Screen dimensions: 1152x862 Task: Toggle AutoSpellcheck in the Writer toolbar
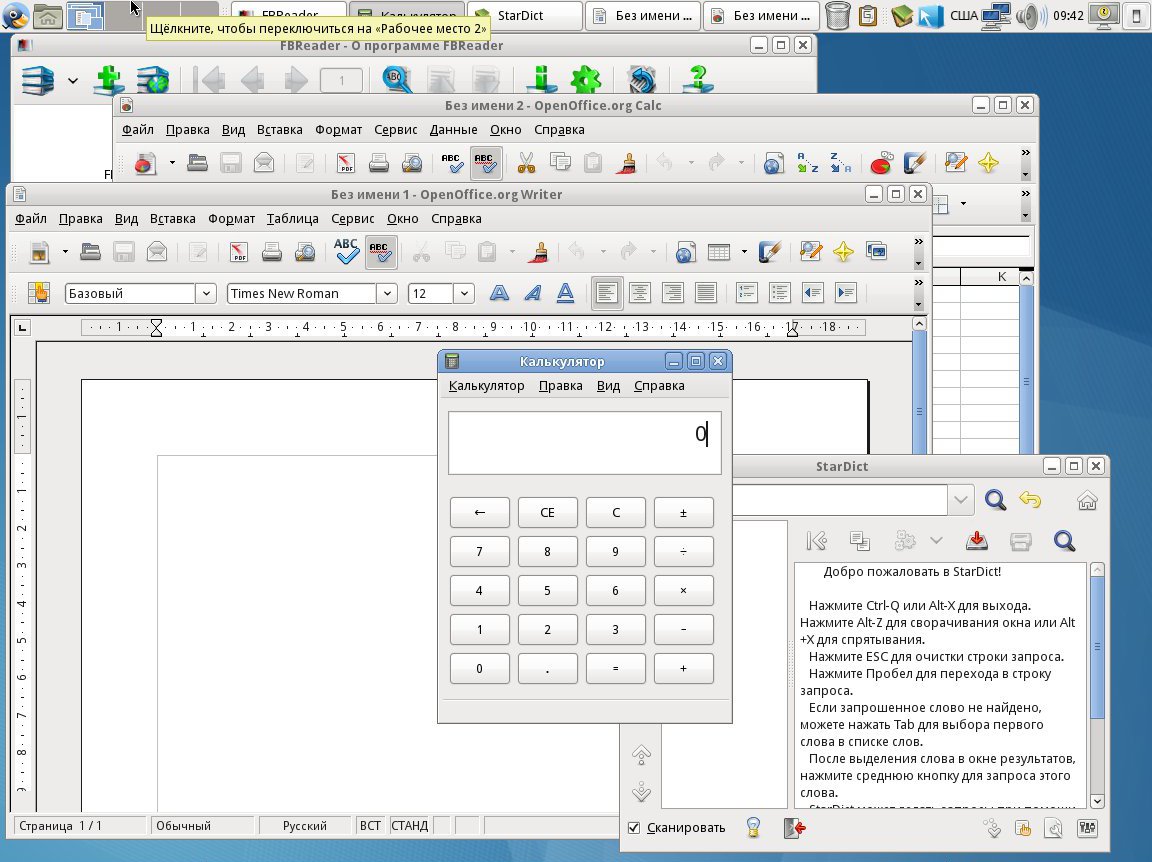[380, 252]
